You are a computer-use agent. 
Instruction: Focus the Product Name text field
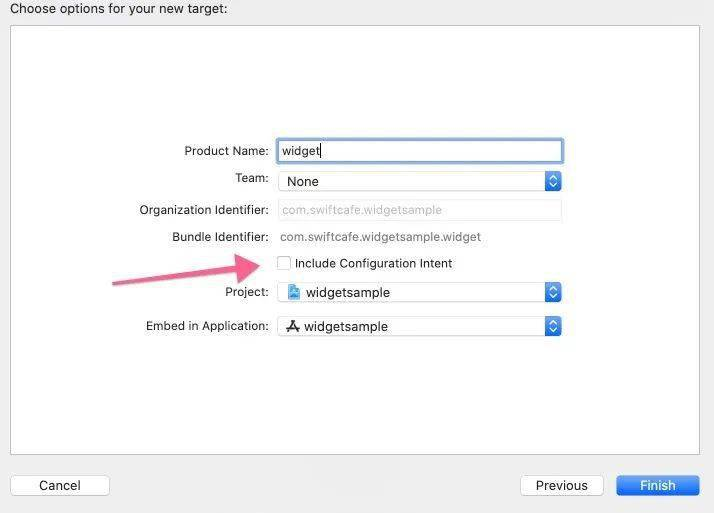pos(419,151)
